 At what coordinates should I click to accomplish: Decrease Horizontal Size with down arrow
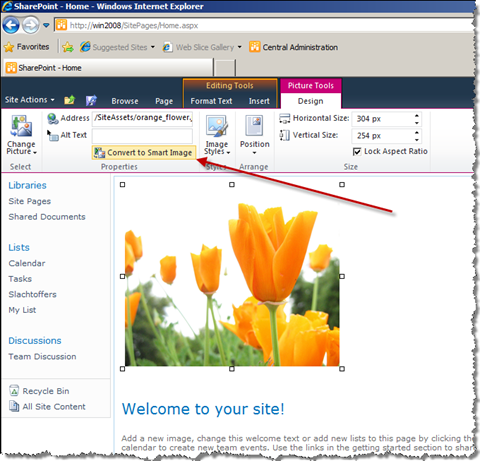click(417, 123)
